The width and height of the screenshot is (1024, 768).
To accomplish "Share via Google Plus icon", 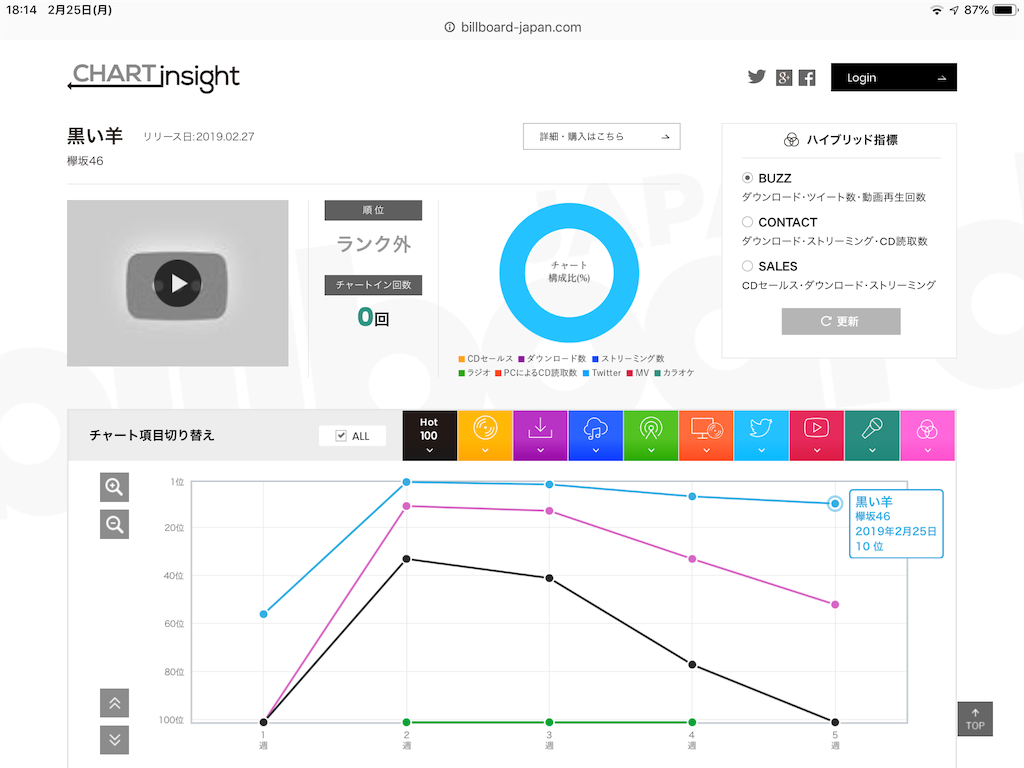I will pyautogui.click(x=784, y=78).
